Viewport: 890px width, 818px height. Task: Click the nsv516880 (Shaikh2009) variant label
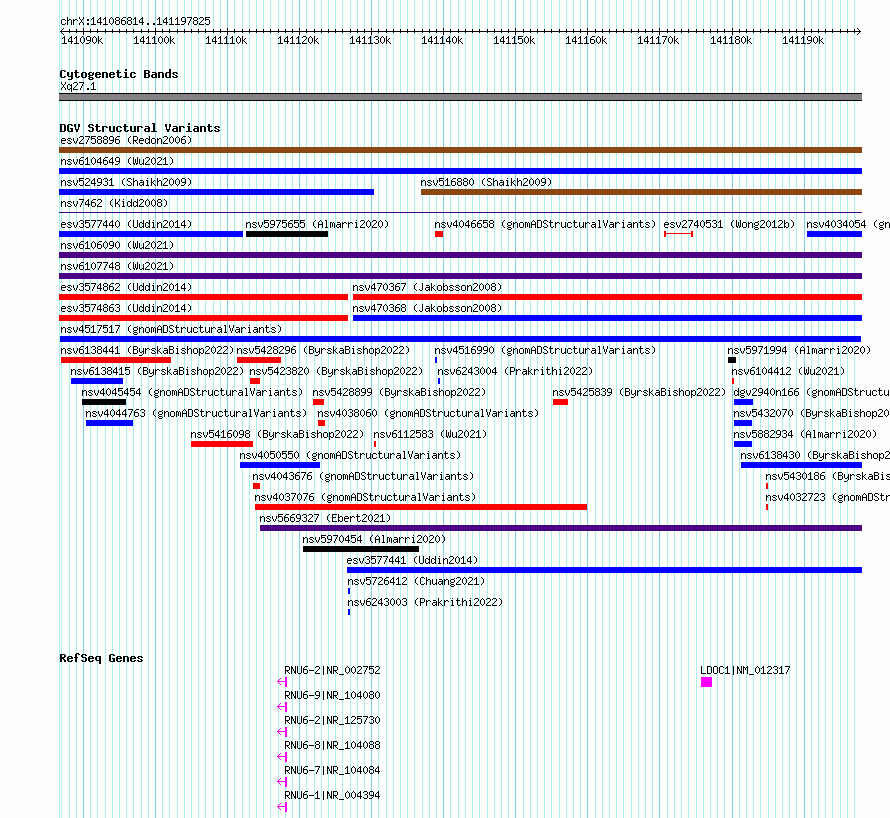pyautogui.click(x=486, y=182)
